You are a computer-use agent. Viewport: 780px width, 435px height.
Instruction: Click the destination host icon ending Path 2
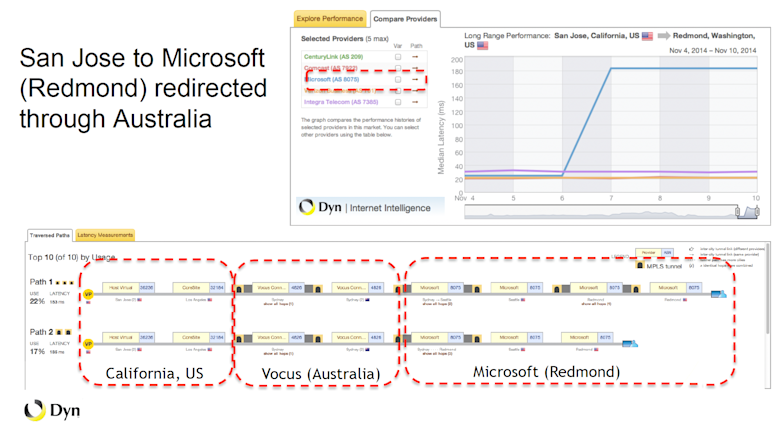click(630, 343)
